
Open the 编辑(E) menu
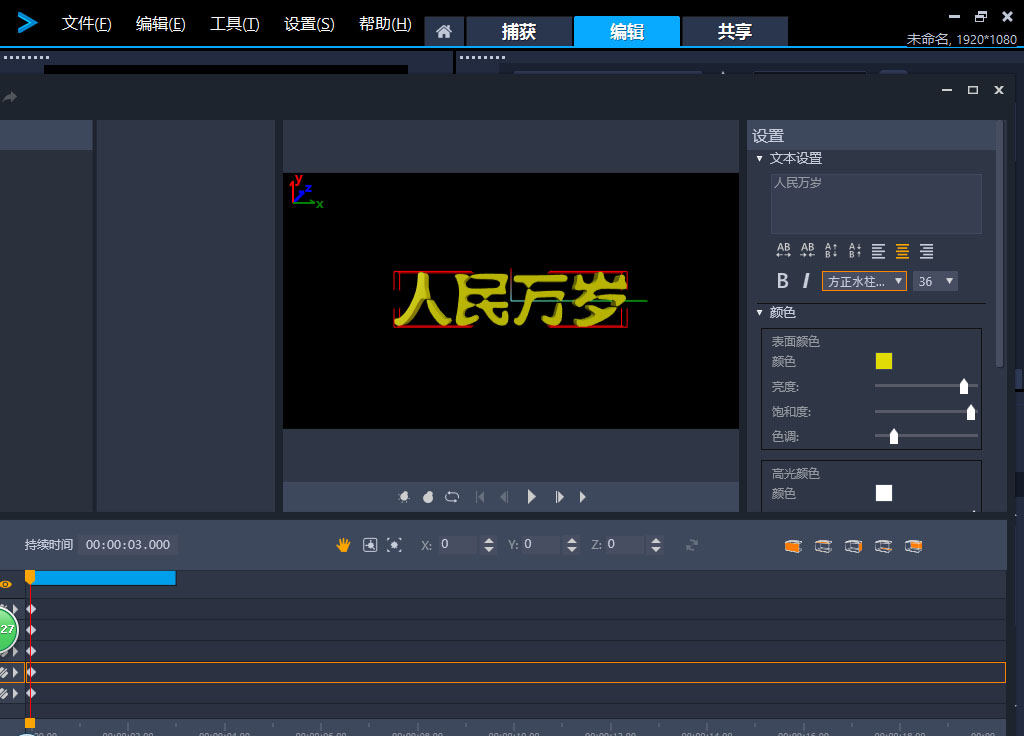coord(161,24)
